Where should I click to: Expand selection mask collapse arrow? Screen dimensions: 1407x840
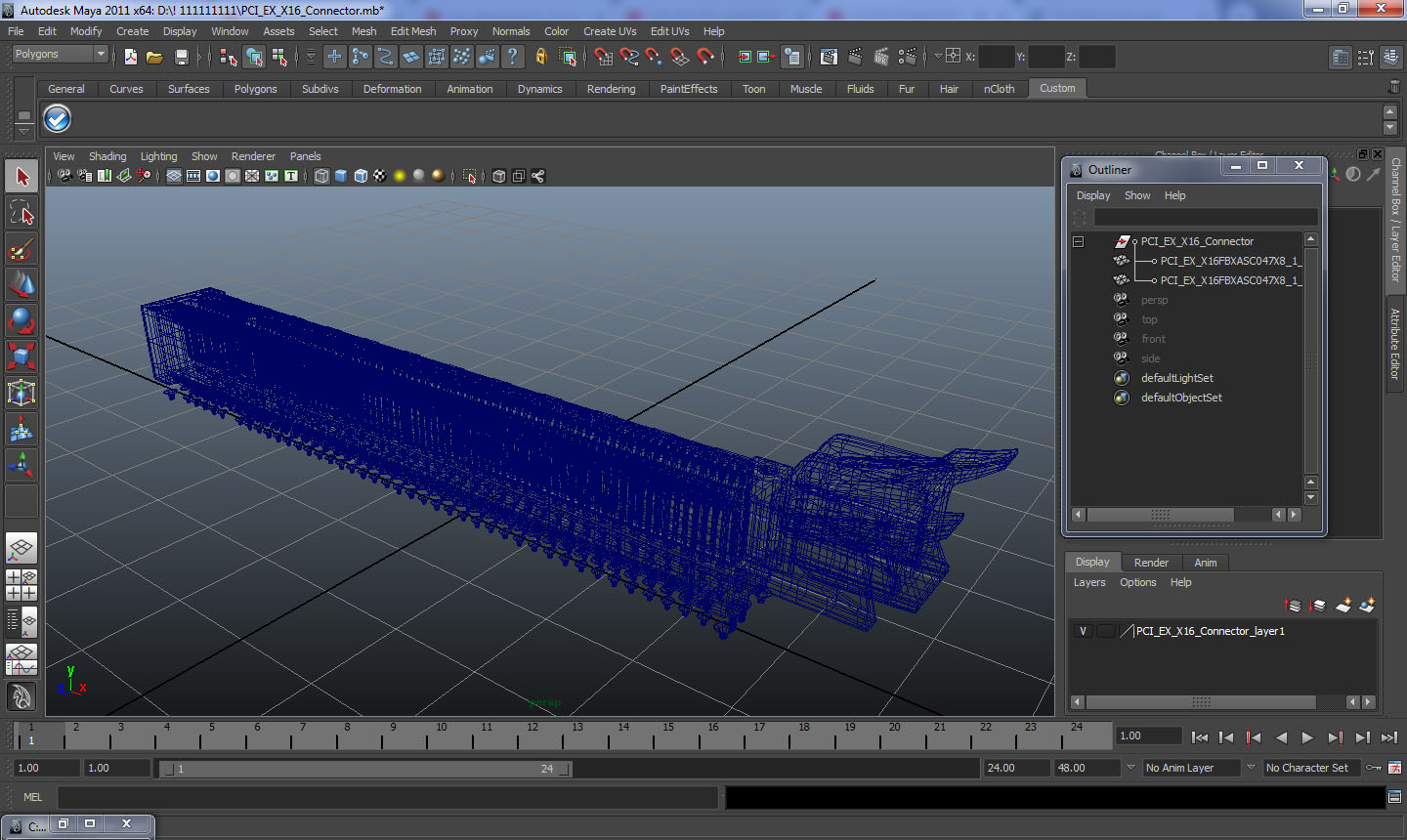[x=311, y=57]
